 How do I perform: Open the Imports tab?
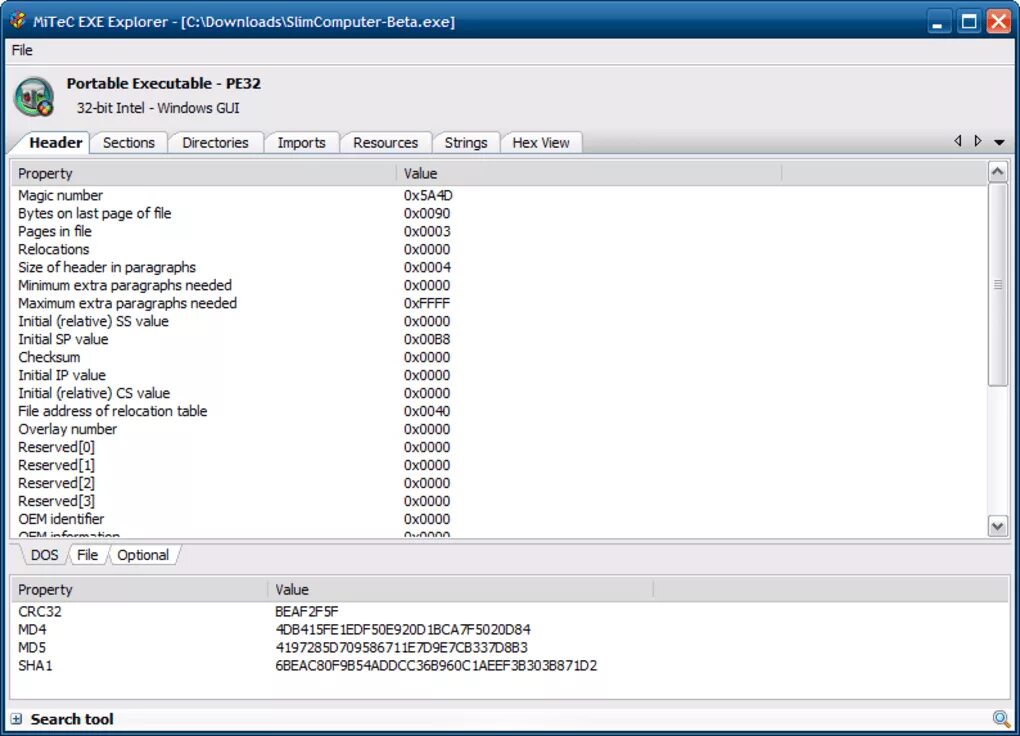tap(301, 143)
